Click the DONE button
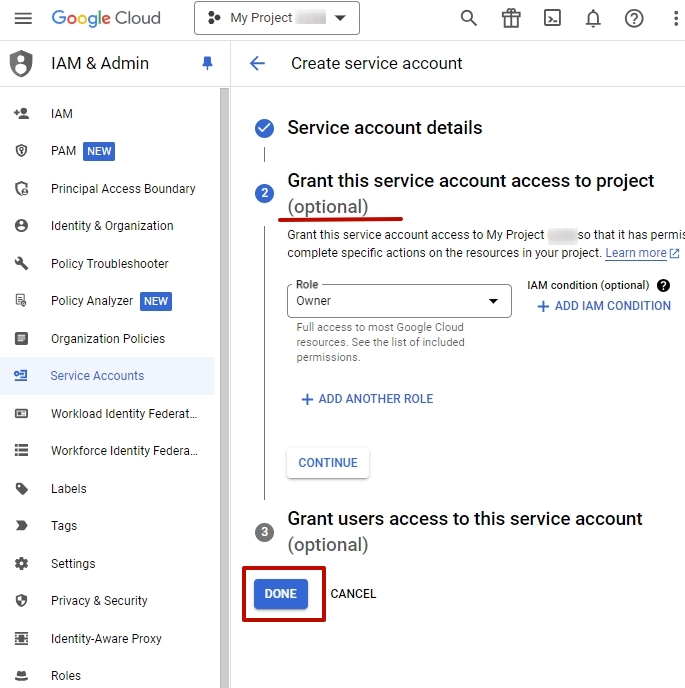 (x=281, y=594)
